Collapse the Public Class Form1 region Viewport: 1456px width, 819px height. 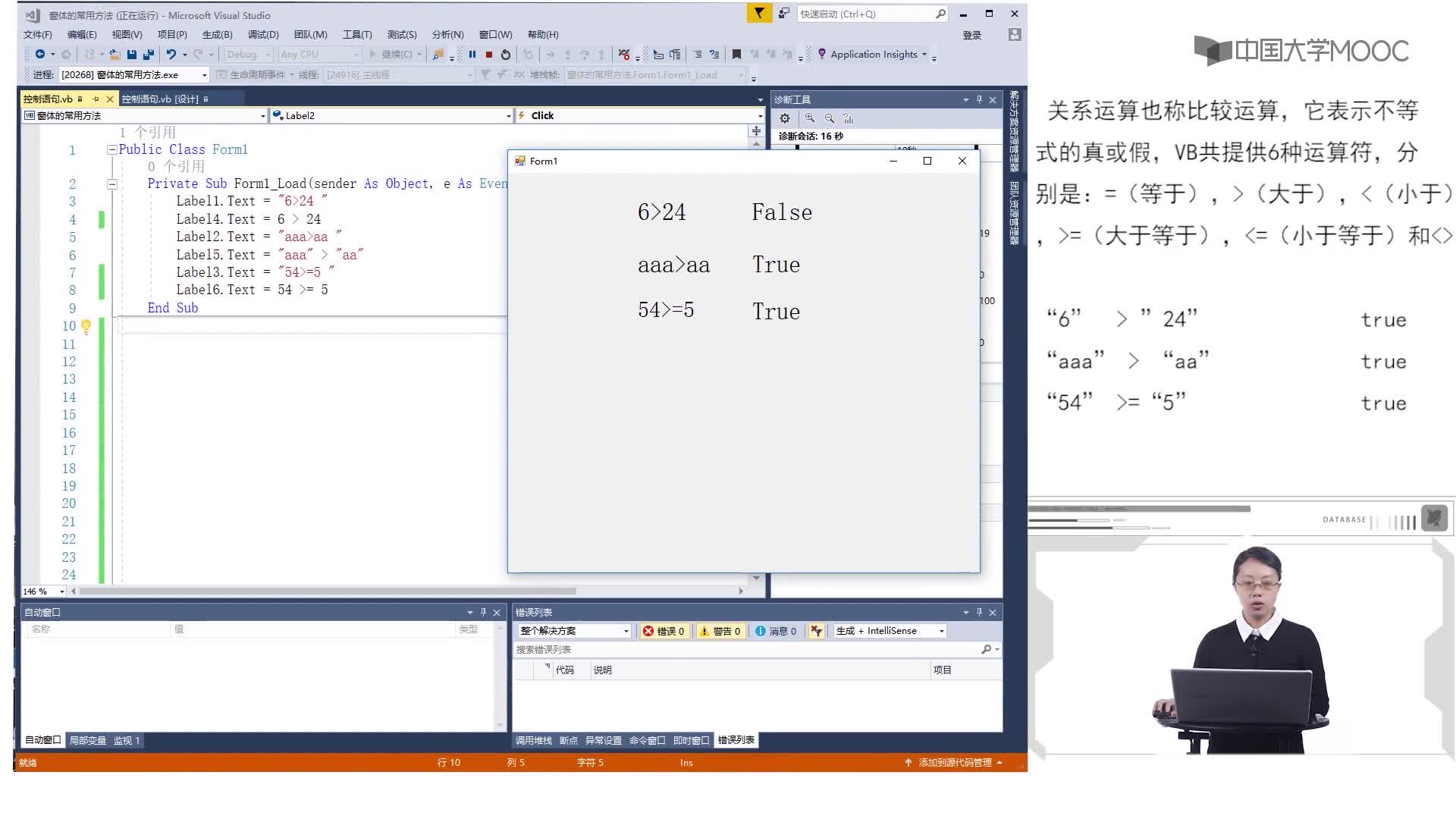[x=111, y=150]
